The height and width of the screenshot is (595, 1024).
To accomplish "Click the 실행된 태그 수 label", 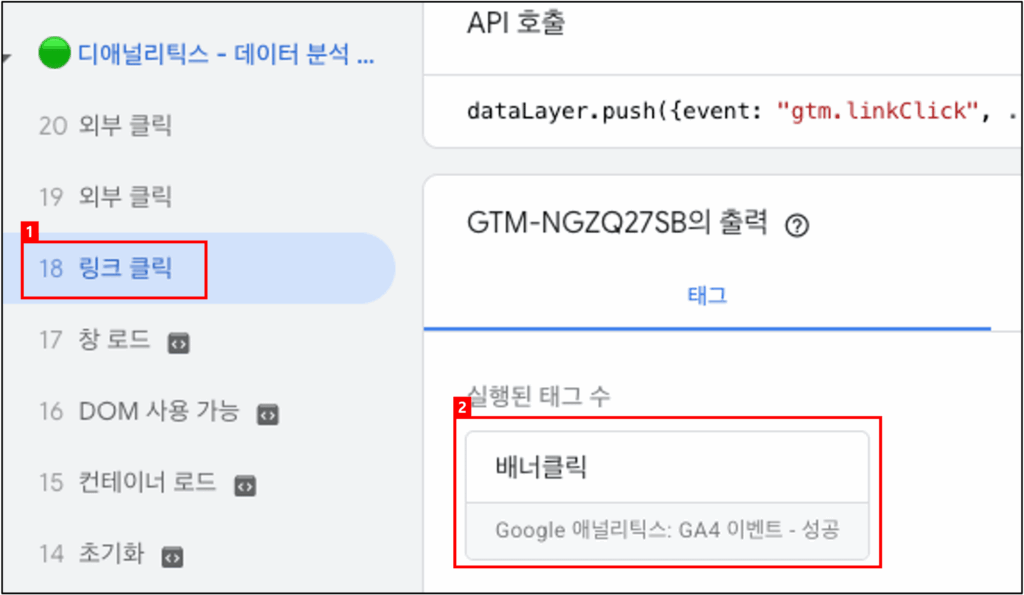I will 539,396.
